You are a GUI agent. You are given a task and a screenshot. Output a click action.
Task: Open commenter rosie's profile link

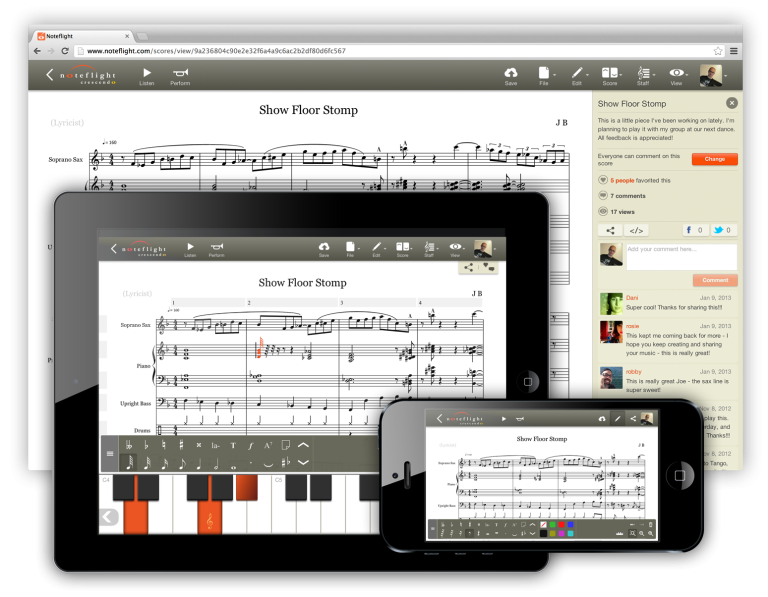[632, 326]
